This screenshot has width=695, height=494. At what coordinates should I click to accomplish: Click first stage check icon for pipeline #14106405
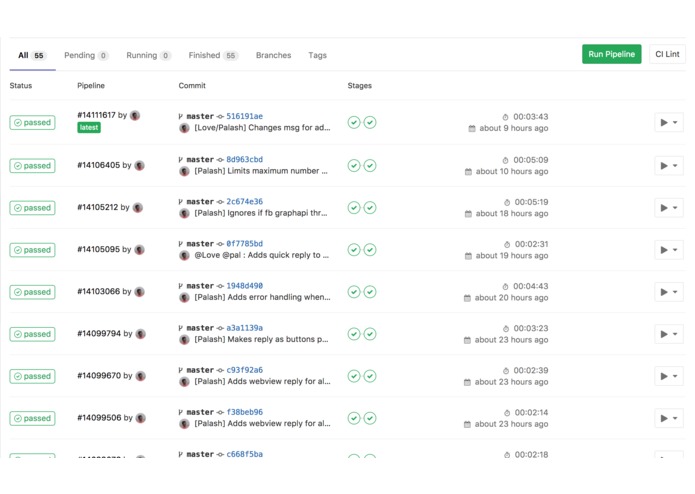pos(354,166)
